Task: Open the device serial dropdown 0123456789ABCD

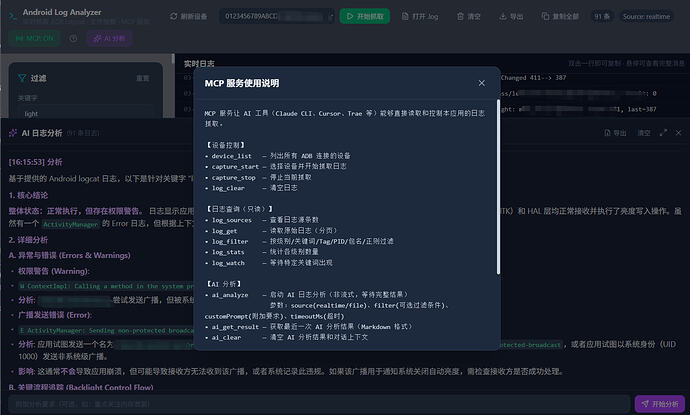Action: pos(277,16)
